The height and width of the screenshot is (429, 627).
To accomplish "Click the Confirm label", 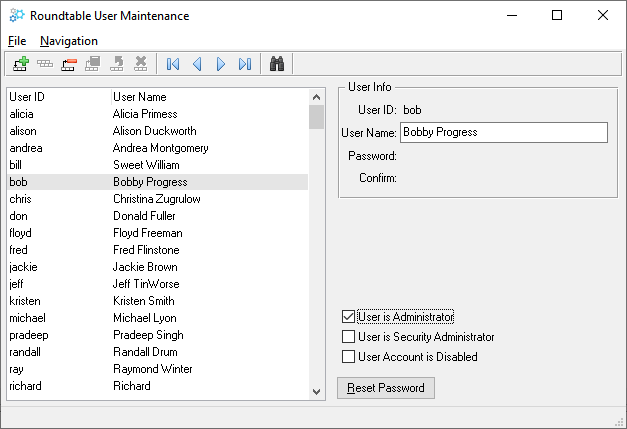I will [378, 178].
